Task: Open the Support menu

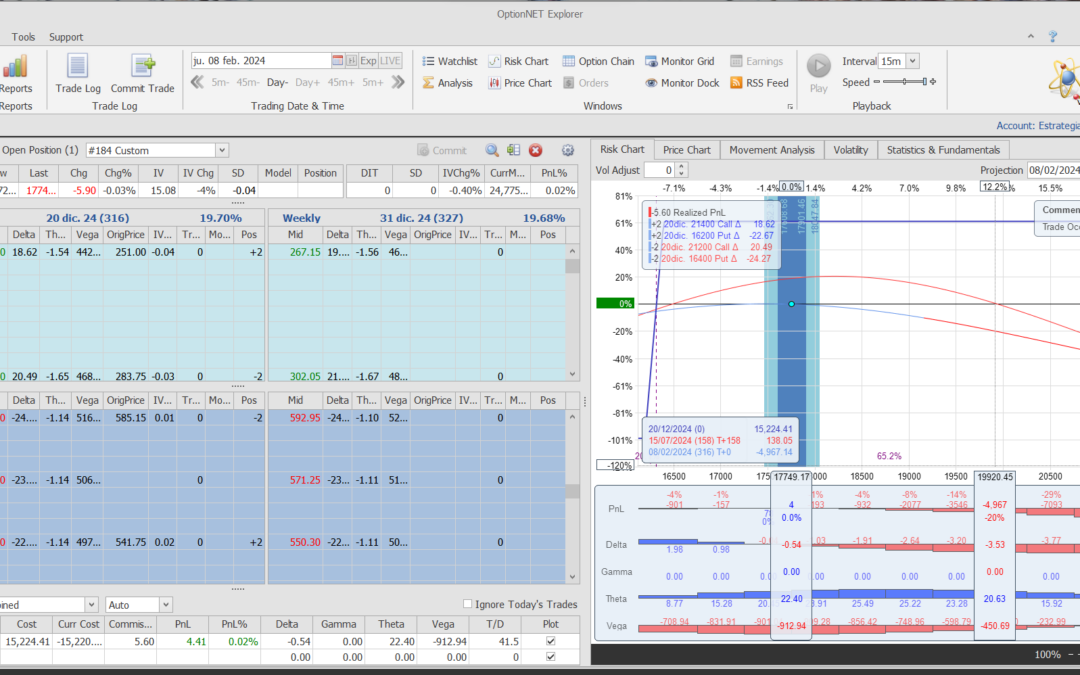Action: pyautogui.click(x=66, y=37)
